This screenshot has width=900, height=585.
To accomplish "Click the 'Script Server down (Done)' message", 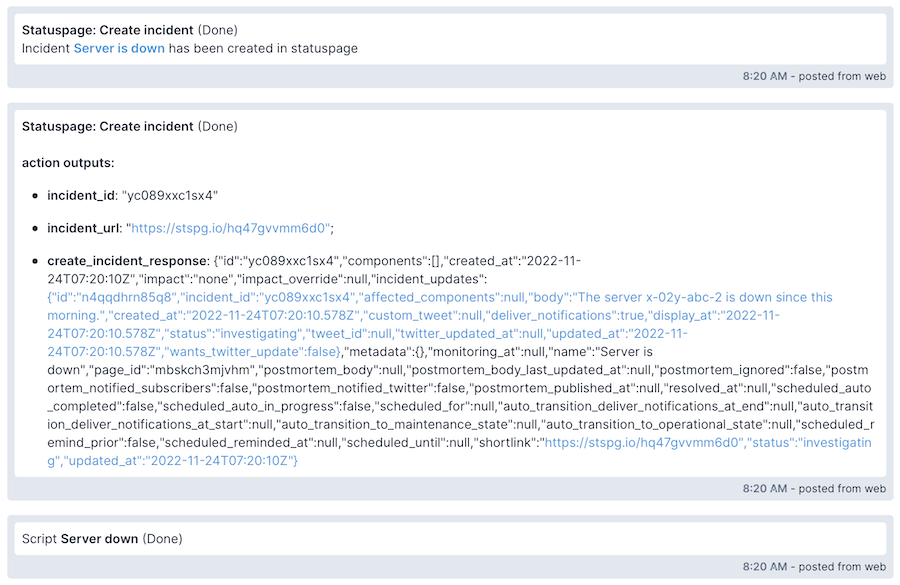I will [x=102, y=538].
